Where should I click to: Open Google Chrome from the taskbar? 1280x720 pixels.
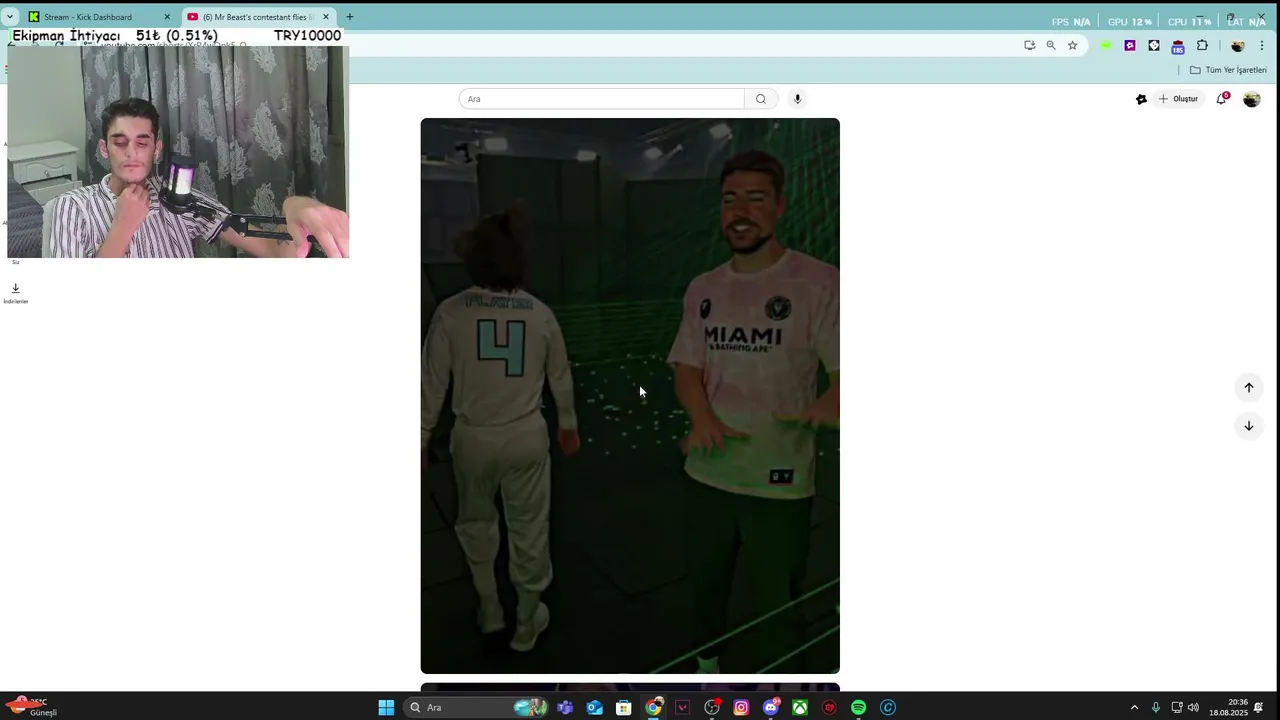pos(653,708)
